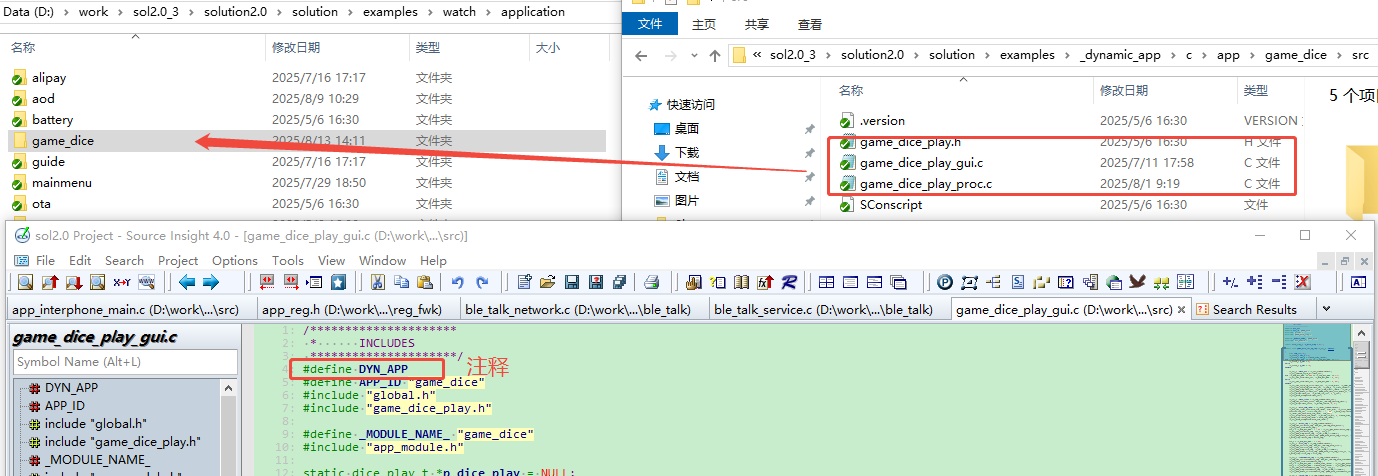Save the current file via floppy icon
1378x476 pixels.
[x=572, y=282]
